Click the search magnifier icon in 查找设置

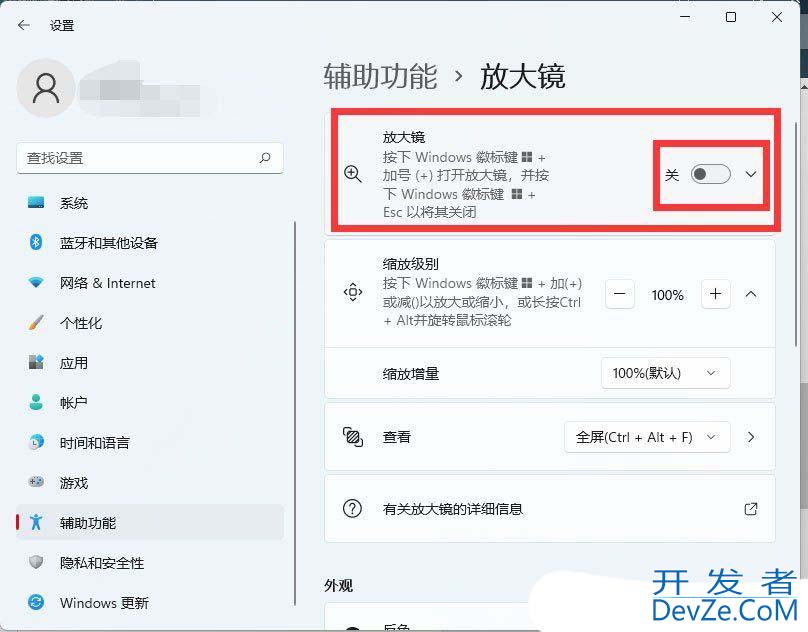coord(265,158)
